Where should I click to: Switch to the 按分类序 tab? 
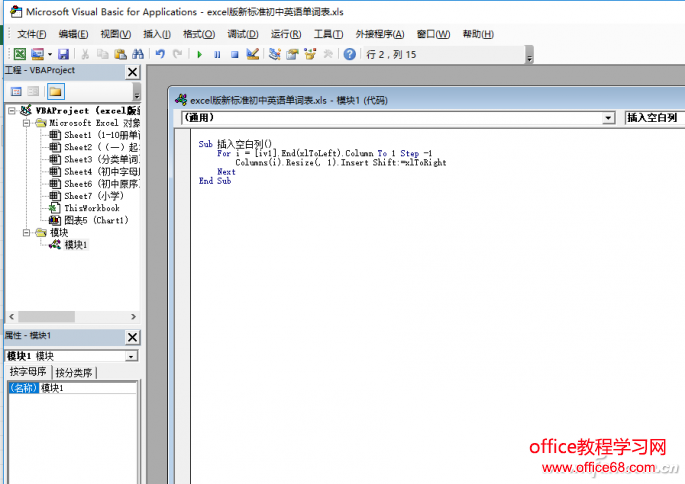[74, 373]
